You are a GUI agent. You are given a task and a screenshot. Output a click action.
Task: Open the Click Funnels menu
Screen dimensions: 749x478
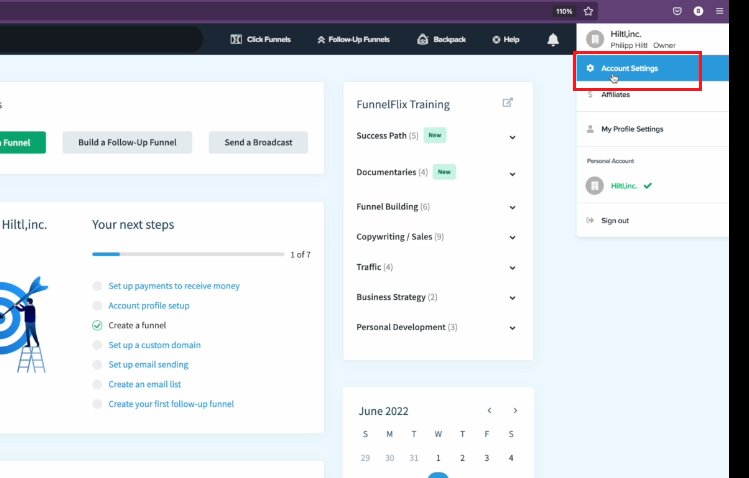261,40
